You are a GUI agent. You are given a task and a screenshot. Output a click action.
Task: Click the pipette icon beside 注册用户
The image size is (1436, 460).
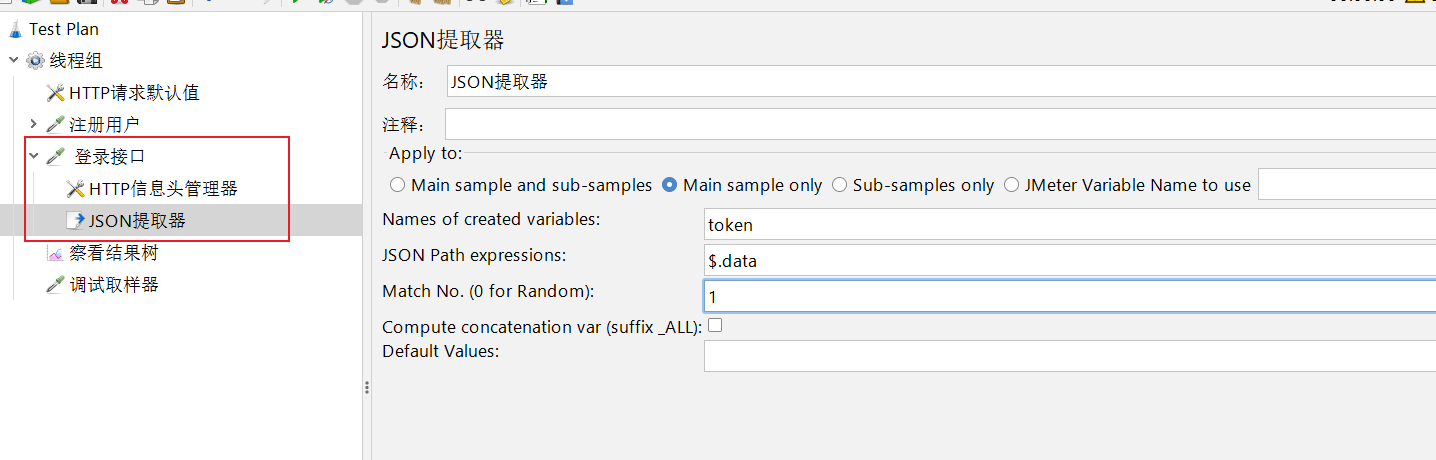point(55,125)
